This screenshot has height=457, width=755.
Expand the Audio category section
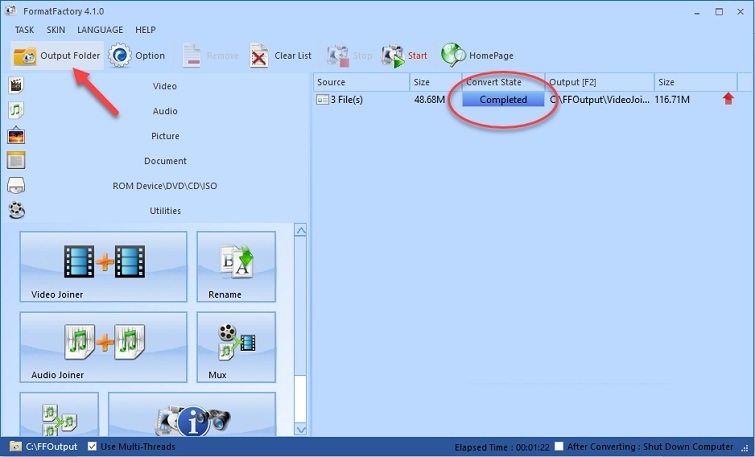point(165,111)
